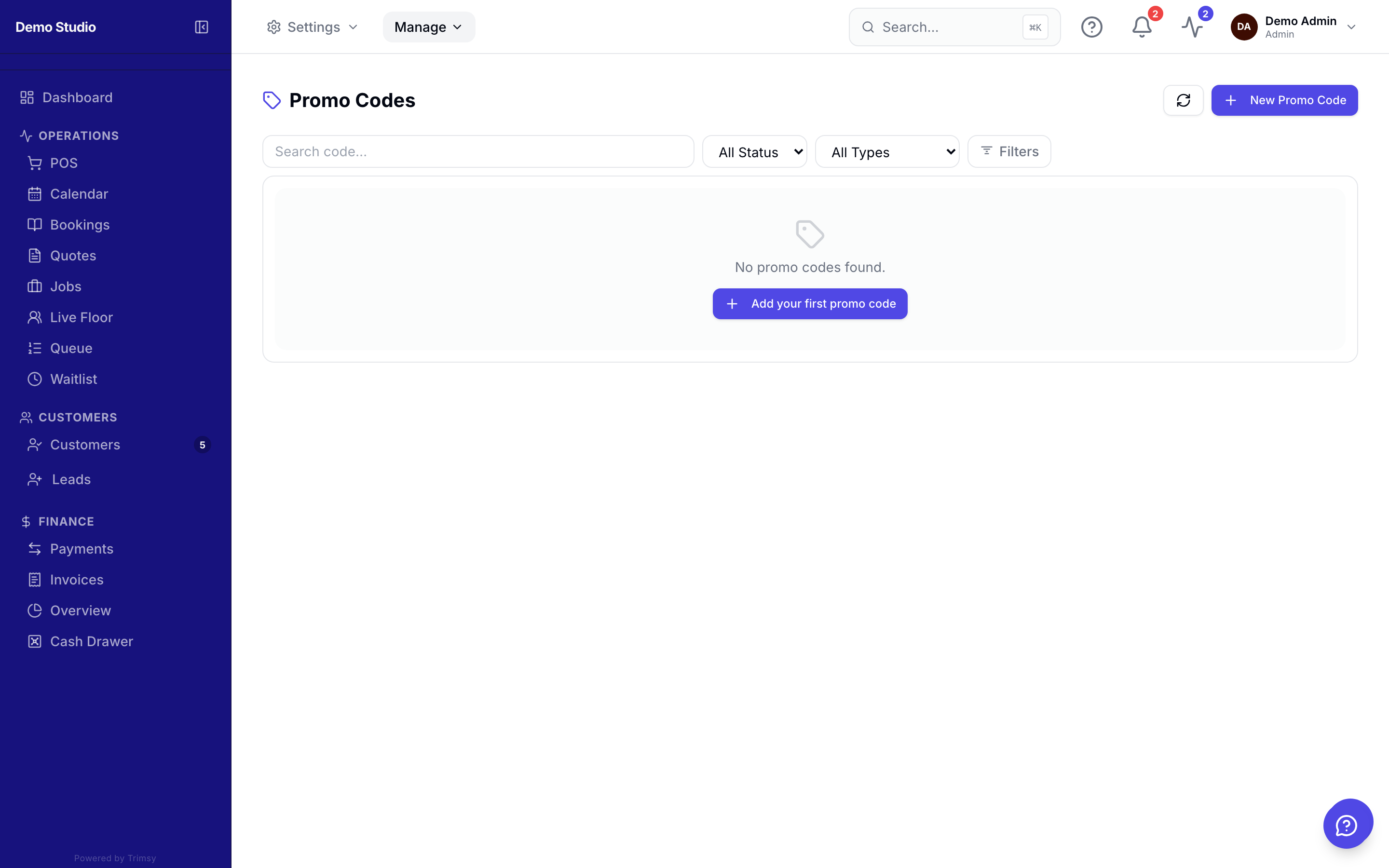Click the Queue list icon
Viewport: 1389px width, 868px height.
pyautogui.click(x=35, y=348)
